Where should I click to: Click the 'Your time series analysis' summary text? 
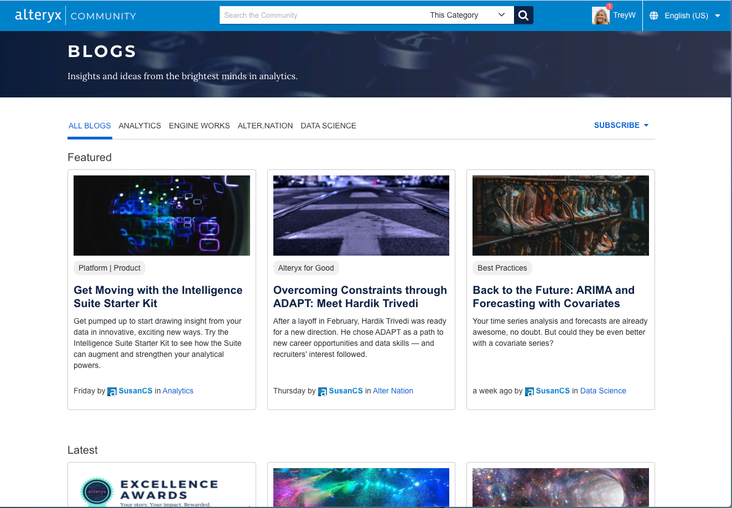tap(560, 332)
